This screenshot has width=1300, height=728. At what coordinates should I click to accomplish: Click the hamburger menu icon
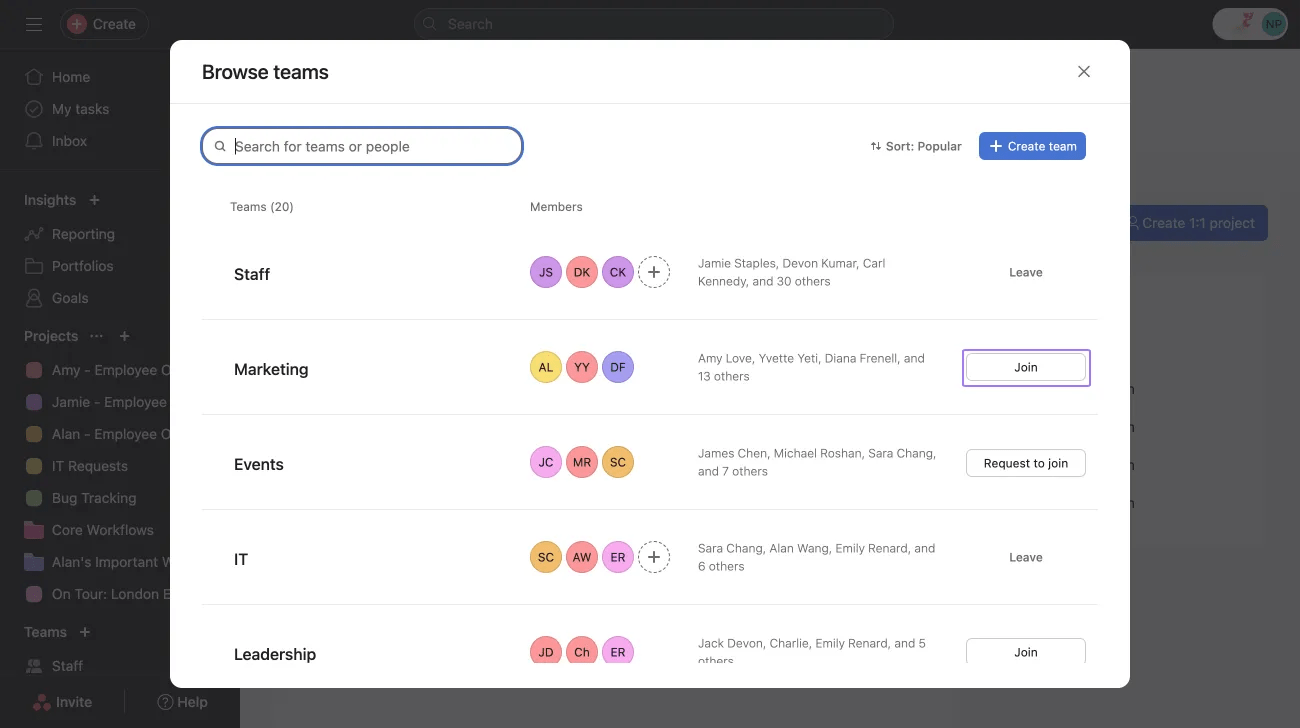click(34, 24)
